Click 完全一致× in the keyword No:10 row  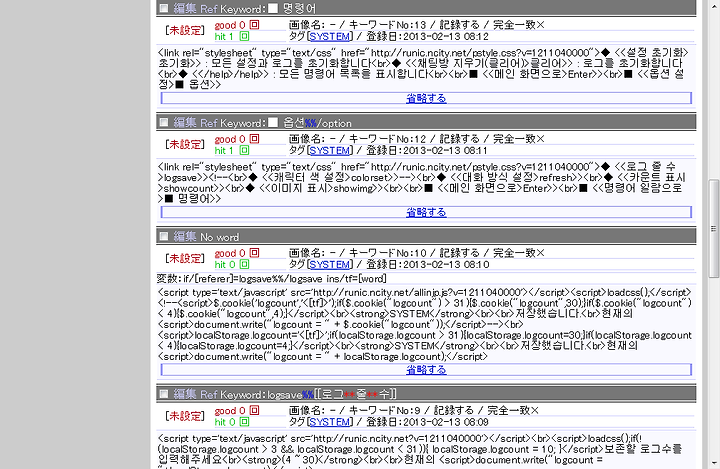(518, 253)
